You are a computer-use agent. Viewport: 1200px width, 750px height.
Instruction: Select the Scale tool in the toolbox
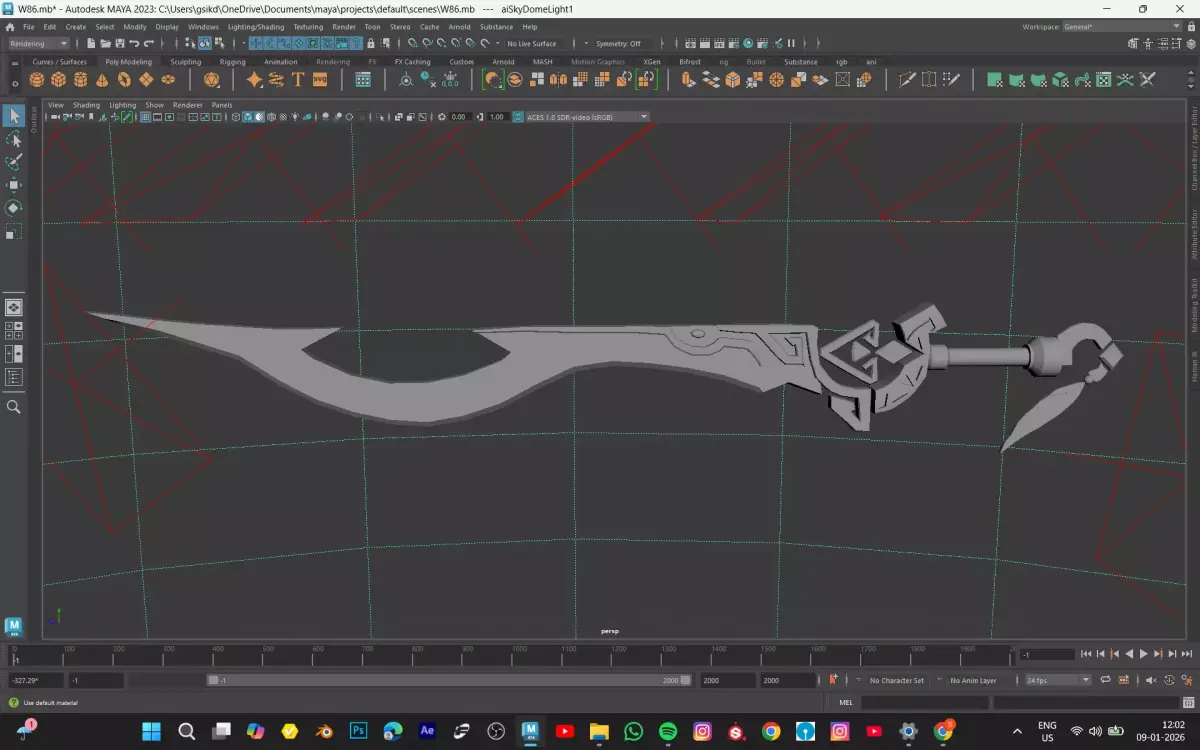point(14,231)
